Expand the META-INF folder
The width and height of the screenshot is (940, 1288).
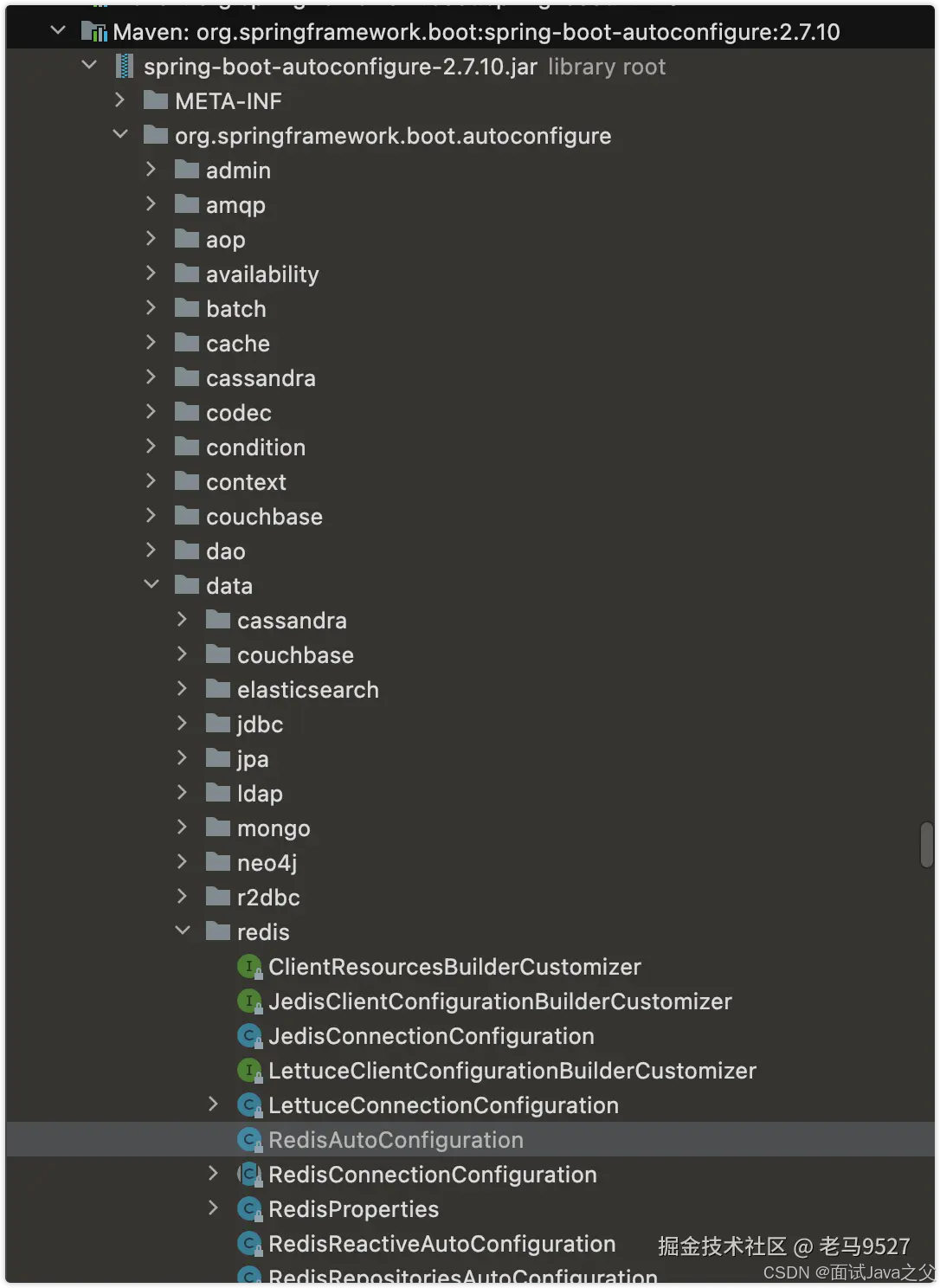(120, 100)
